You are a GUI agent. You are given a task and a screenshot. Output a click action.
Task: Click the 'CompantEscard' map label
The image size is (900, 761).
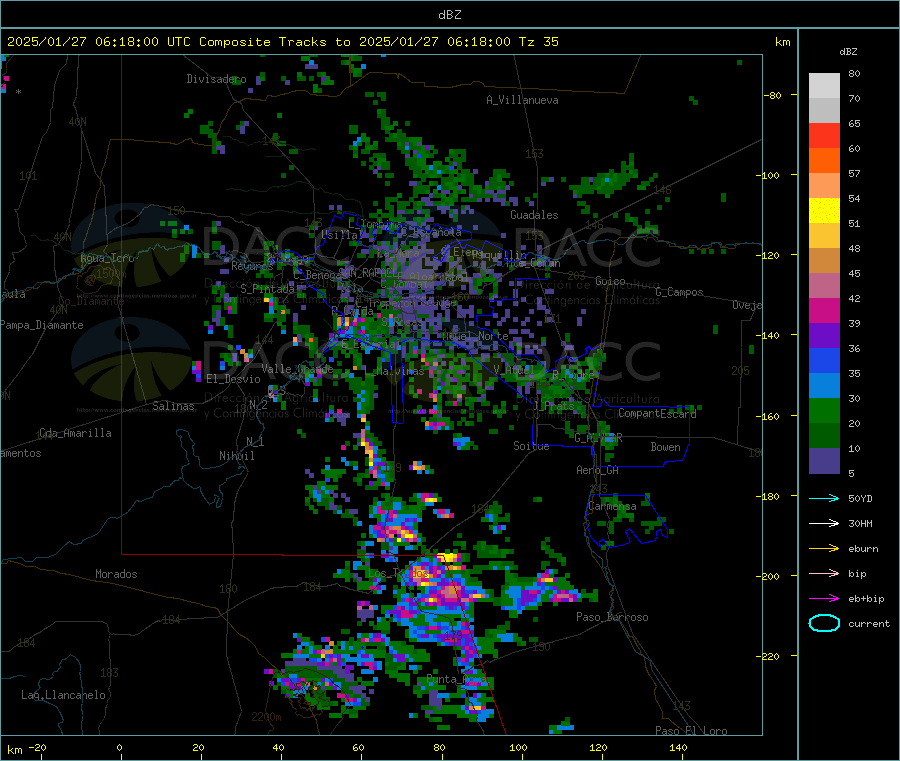point(657,413)
